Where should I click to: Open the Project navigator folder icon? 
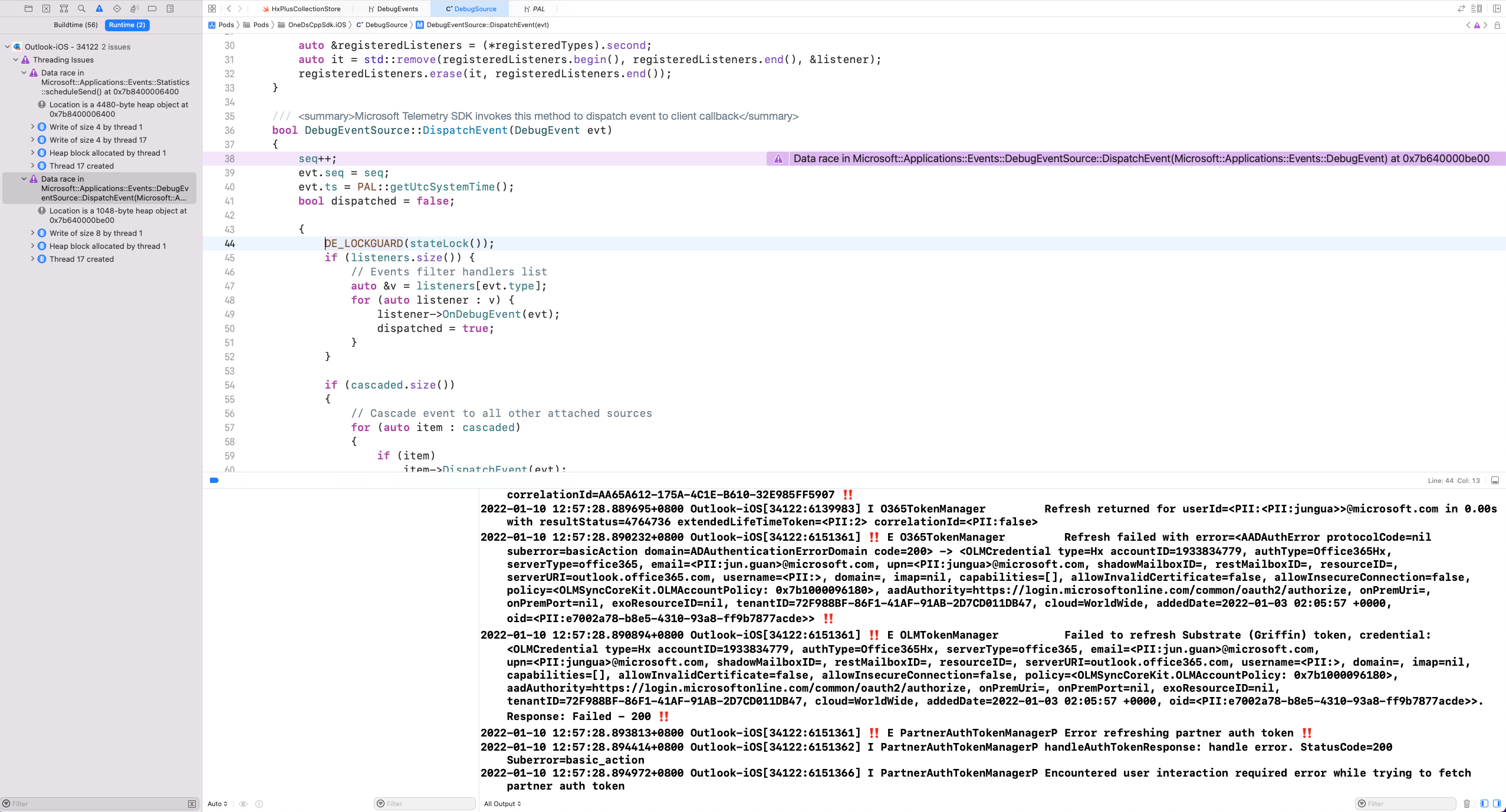click(28, 8)
